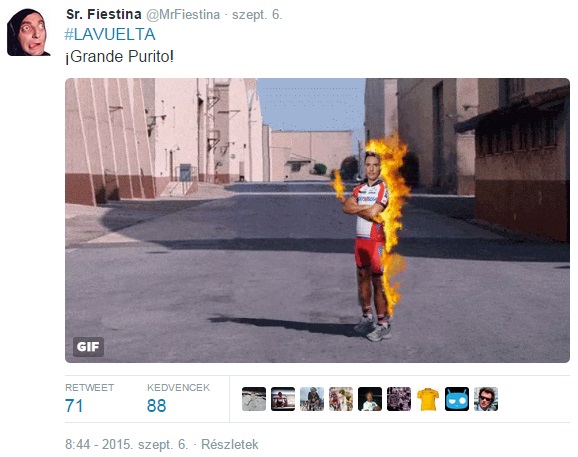Open the #LAVUELTA hashtag
This screenshot has height=457, width=578.
point(110,35)
